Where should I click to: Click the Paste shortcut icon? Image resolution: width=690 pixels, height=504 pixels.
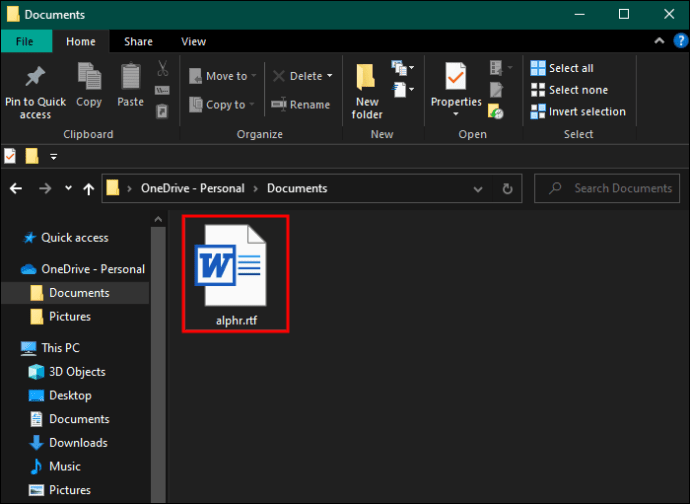coord(162,111)
